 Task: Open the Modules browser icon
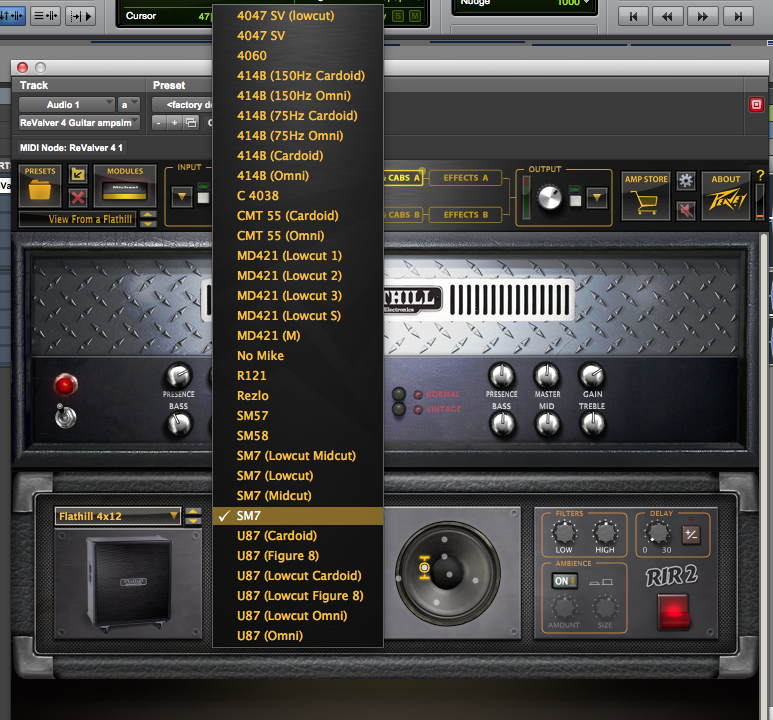pos(125,185)
